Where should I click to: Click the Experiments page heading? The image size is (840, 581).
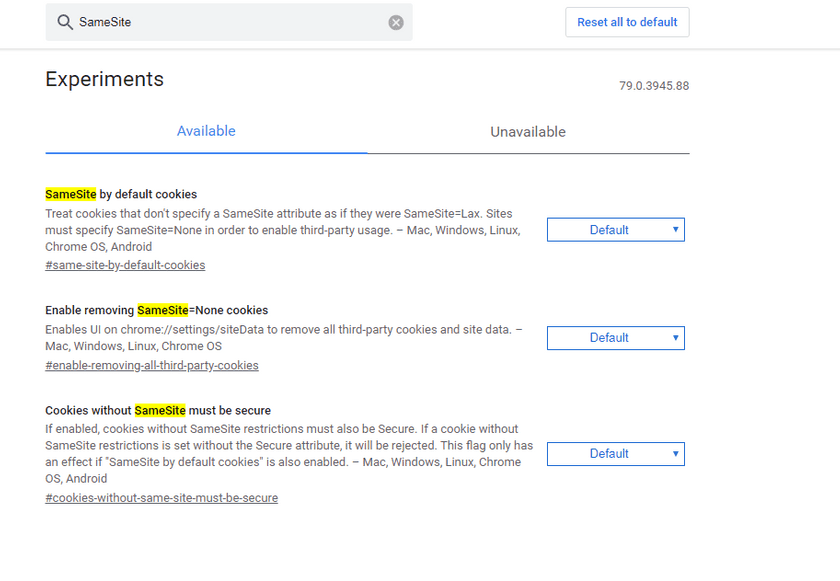[104, 79]
